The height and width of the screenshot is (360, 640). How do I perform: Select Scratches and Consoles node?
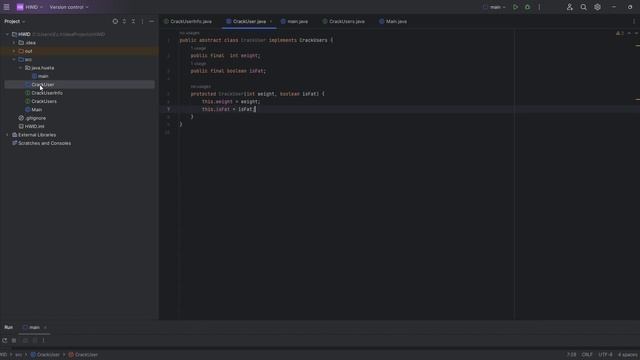(41, 143)
